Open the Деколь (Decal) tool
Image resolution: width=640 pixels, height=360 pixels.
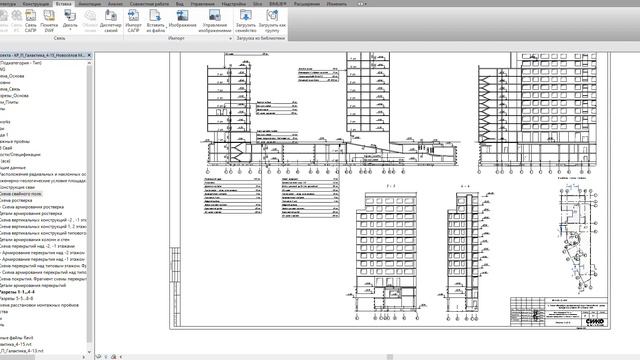point(70,20)
